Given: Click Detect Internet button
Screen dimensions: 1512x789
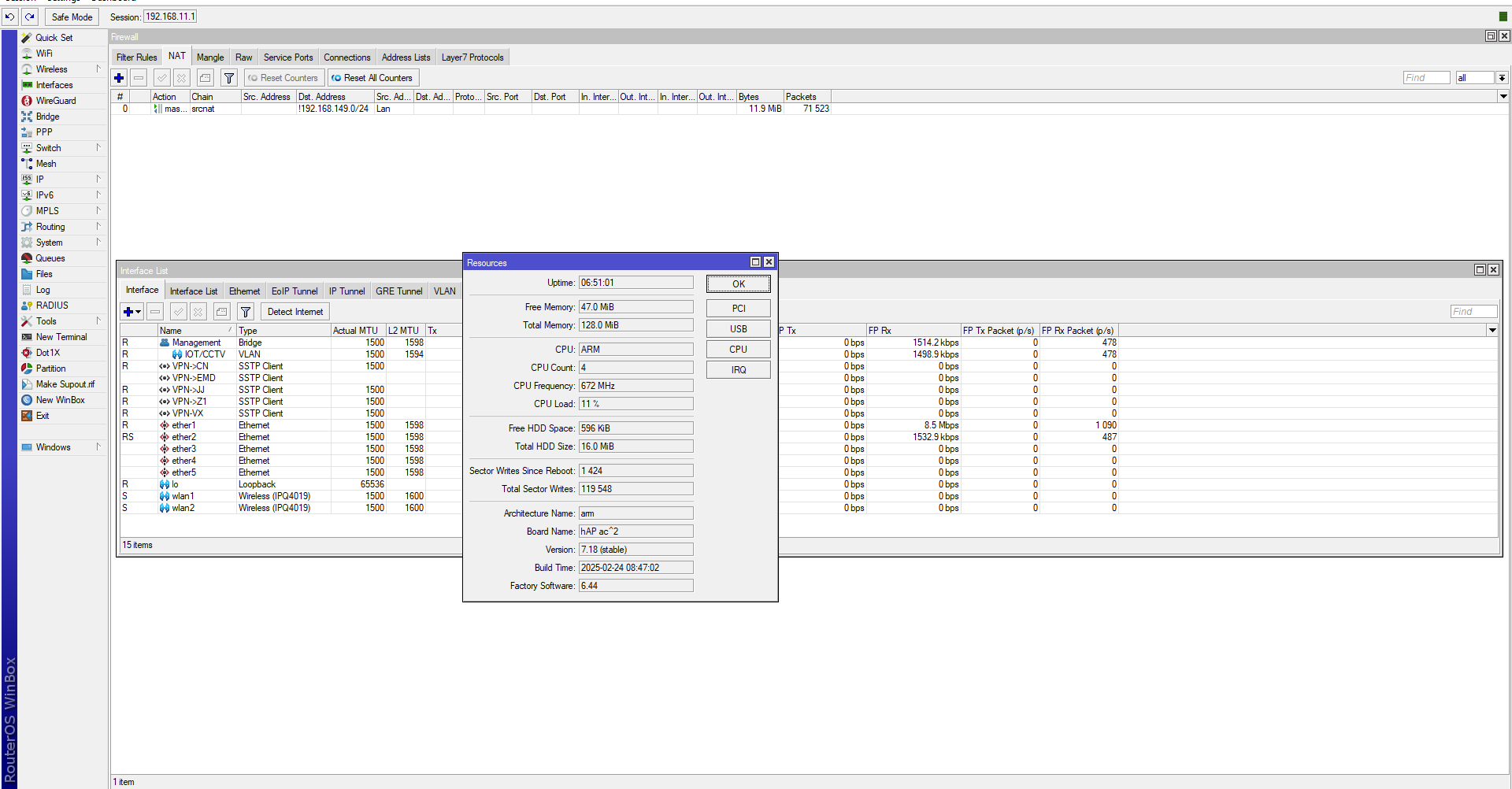Looking at the screenshot, I should click(x=295, y=312).
